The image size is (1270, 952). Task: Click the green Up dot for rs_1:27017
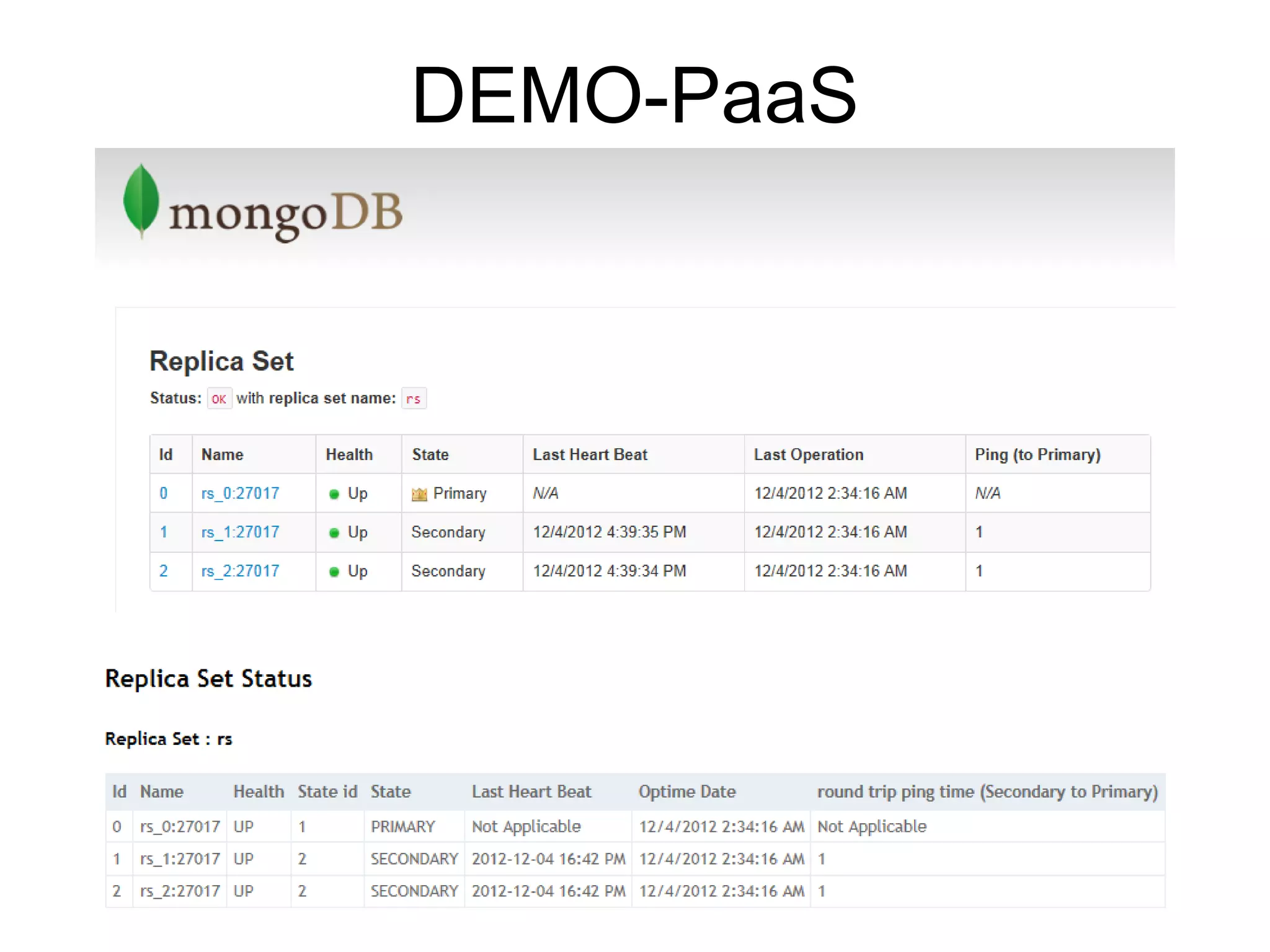(334, 533)
